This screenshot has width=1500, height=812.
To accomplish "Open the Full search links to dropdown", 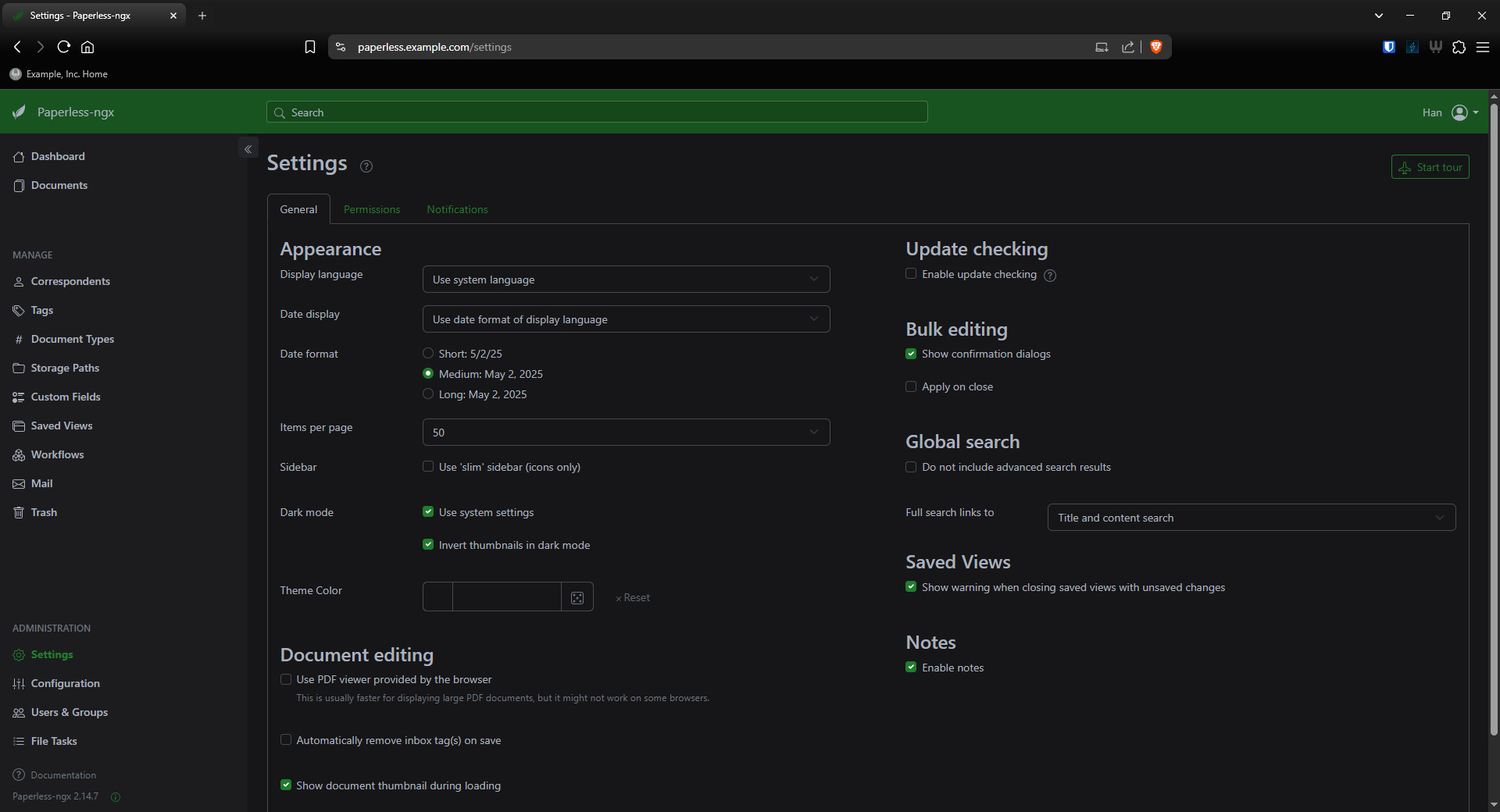I will click(x=1251, y=518).
